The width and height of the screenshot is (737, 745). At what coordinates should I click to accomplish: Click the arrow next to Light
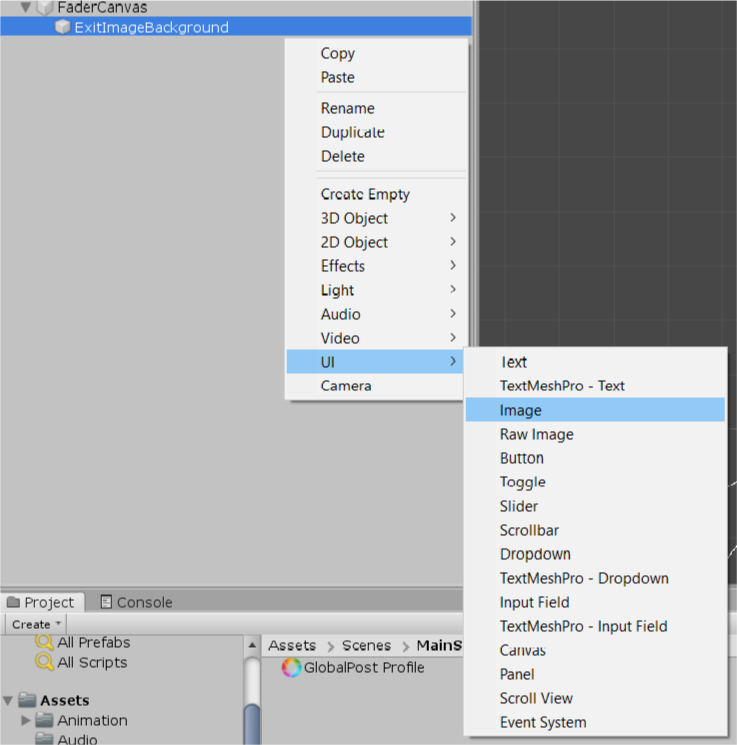coord(453,289)
